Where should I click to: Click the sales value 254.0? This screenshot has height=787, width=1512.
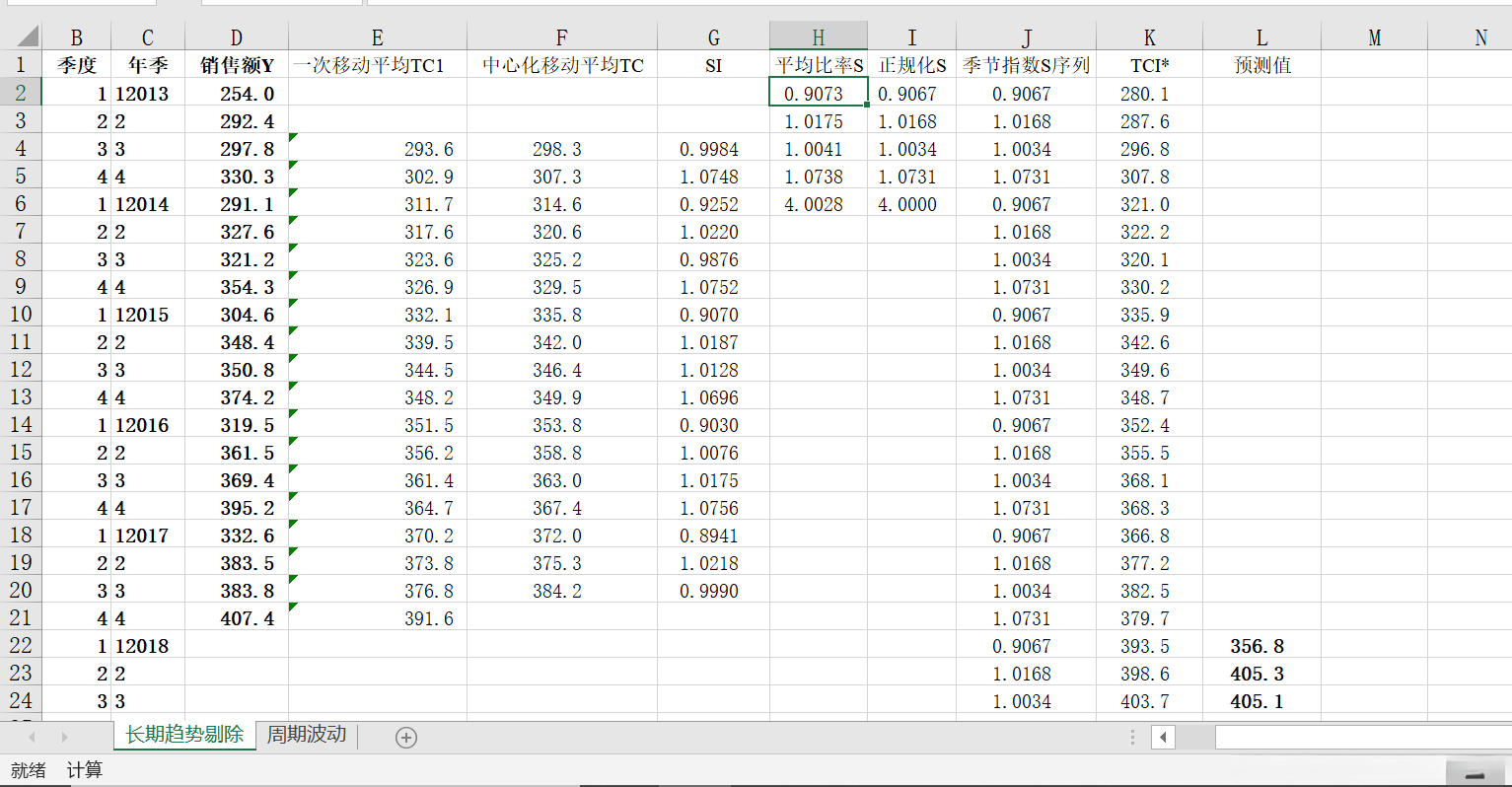[x=237, y=93]
